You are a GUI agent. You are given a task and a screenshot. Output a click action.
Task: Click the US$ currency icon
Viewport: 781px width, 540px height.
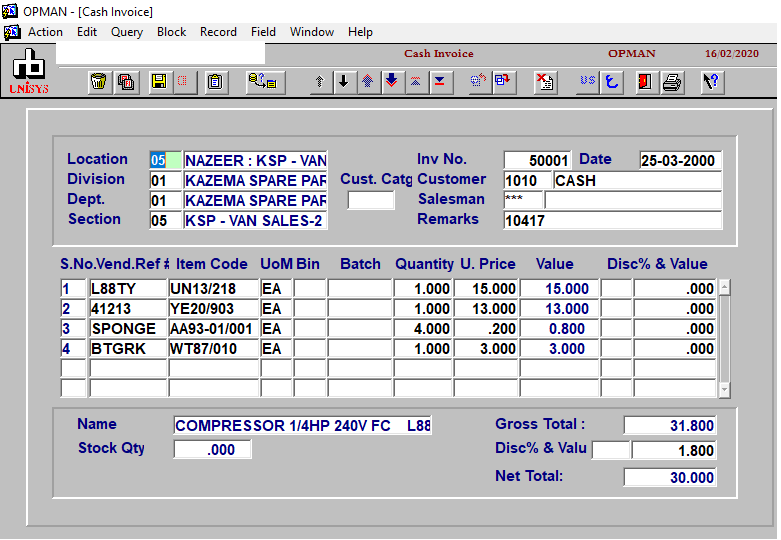pyautogui.click(x=588, y=82)
